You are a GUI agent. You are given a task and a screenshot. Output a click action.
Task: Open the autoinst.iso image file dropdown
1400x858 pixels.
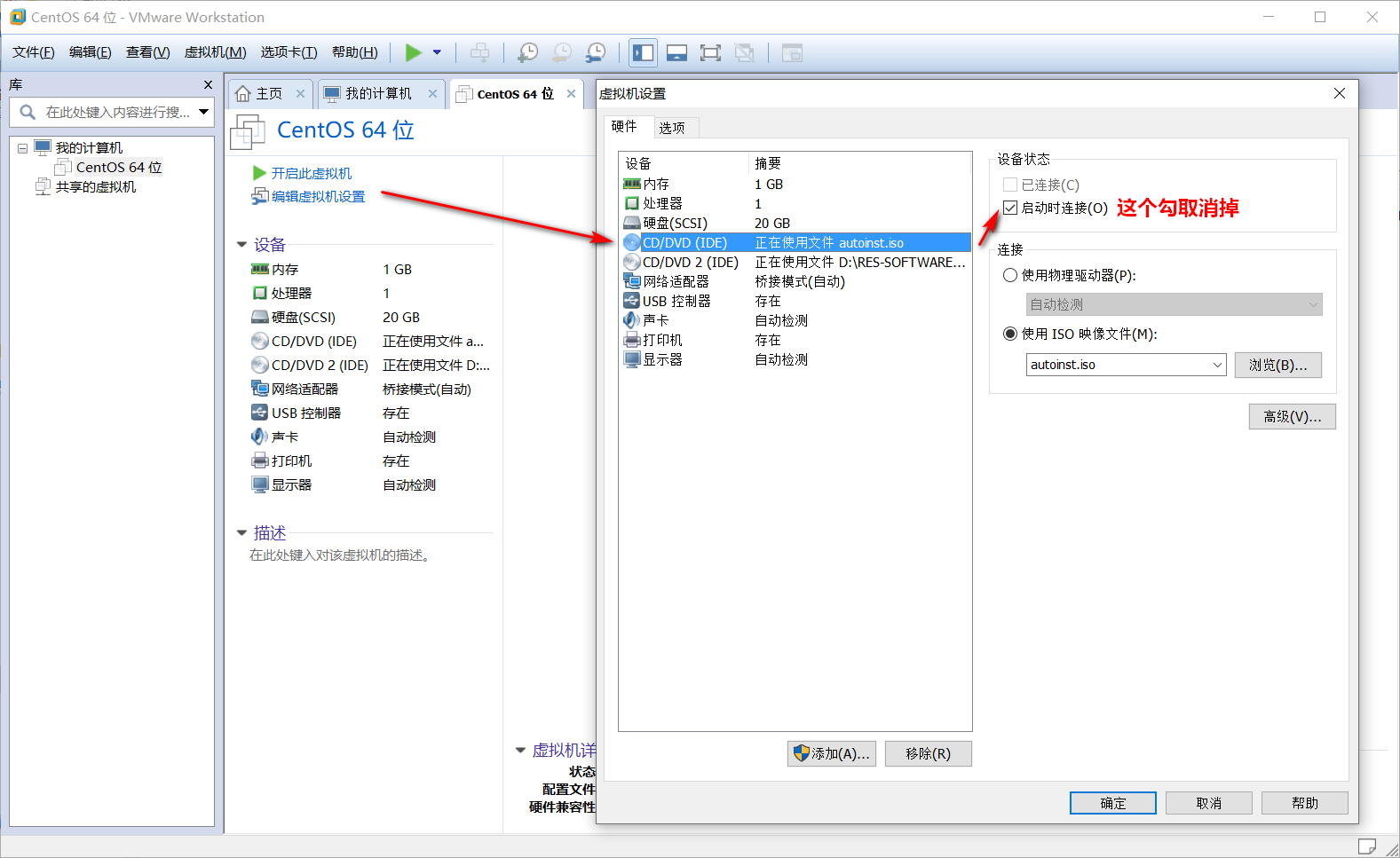(x=1218, y=365)
